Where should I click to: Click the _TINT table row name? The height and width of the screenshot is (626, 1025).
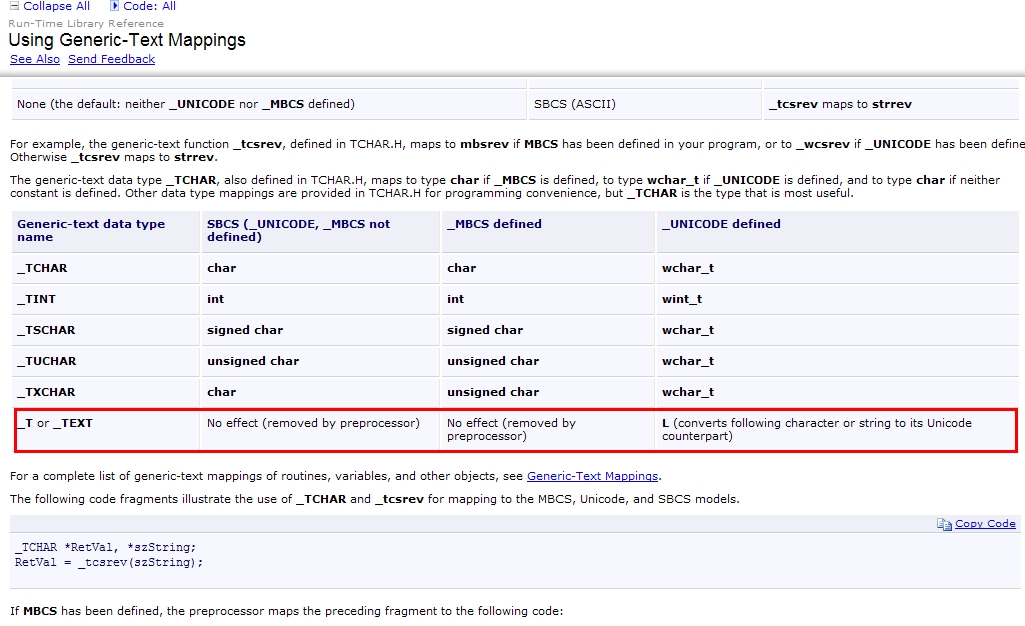36,299
